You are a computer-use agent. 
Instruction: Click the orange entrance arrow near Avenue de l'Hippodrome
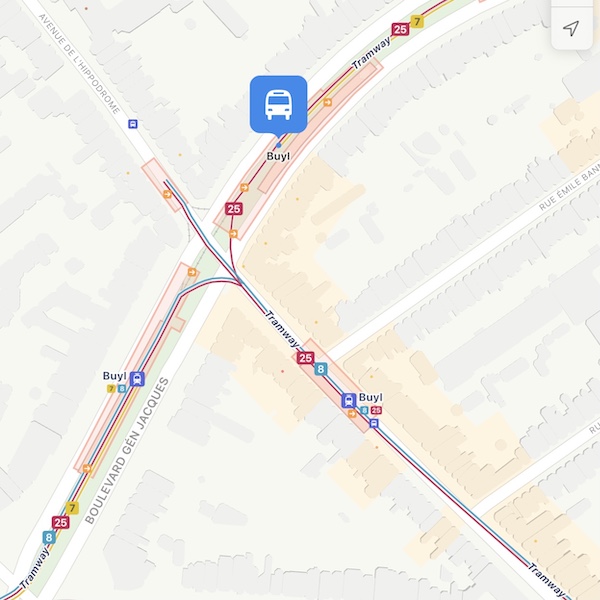point(167,194)
